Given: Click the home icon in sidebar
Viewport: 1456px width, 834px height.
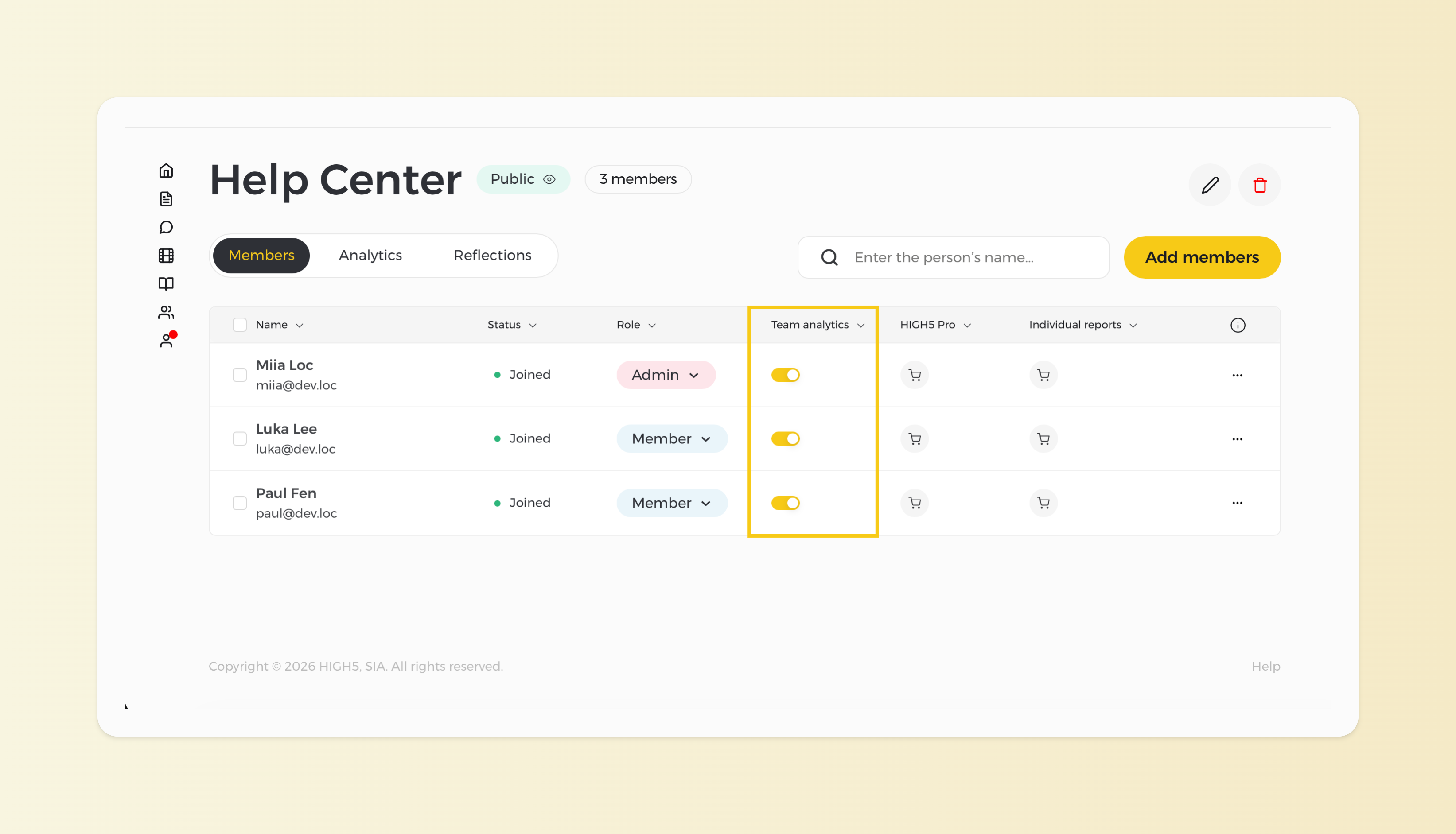Looking at the screenshot, I should (x=166, y=171).
